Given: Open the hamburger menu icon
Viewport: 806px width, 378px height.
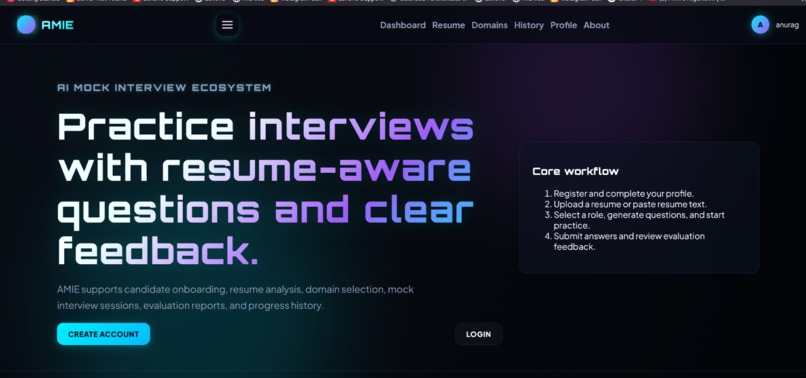Looking at the screenshot, I should [227, 25].
